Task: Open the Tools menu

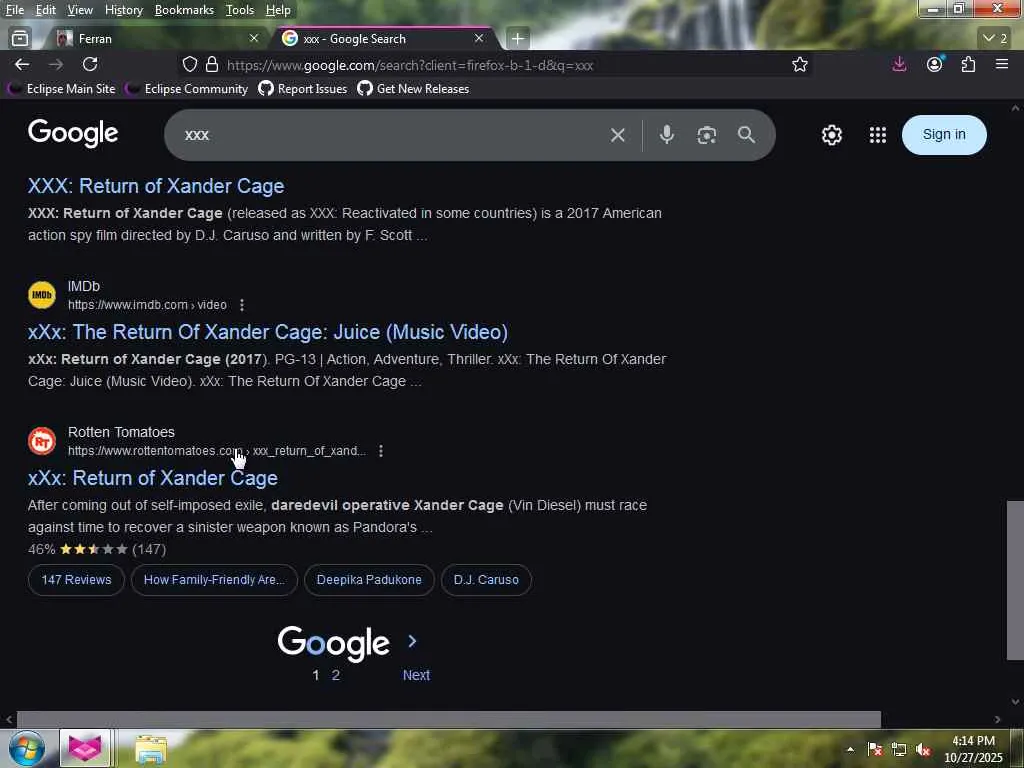Action: [x=240, y=10]
